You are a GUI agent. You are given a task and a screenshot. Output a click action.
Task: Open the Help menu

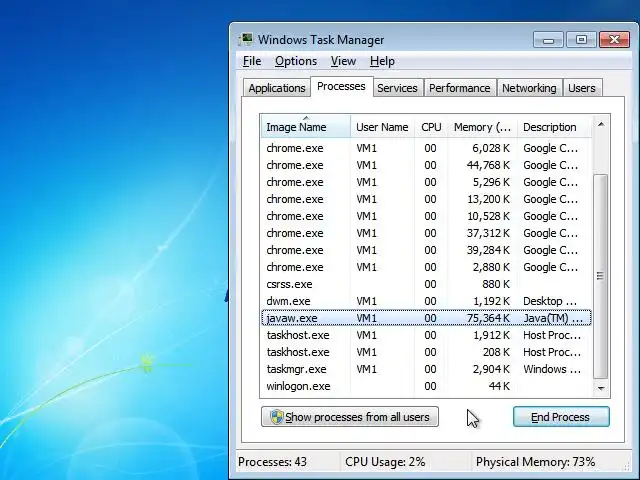coord(382,61)
